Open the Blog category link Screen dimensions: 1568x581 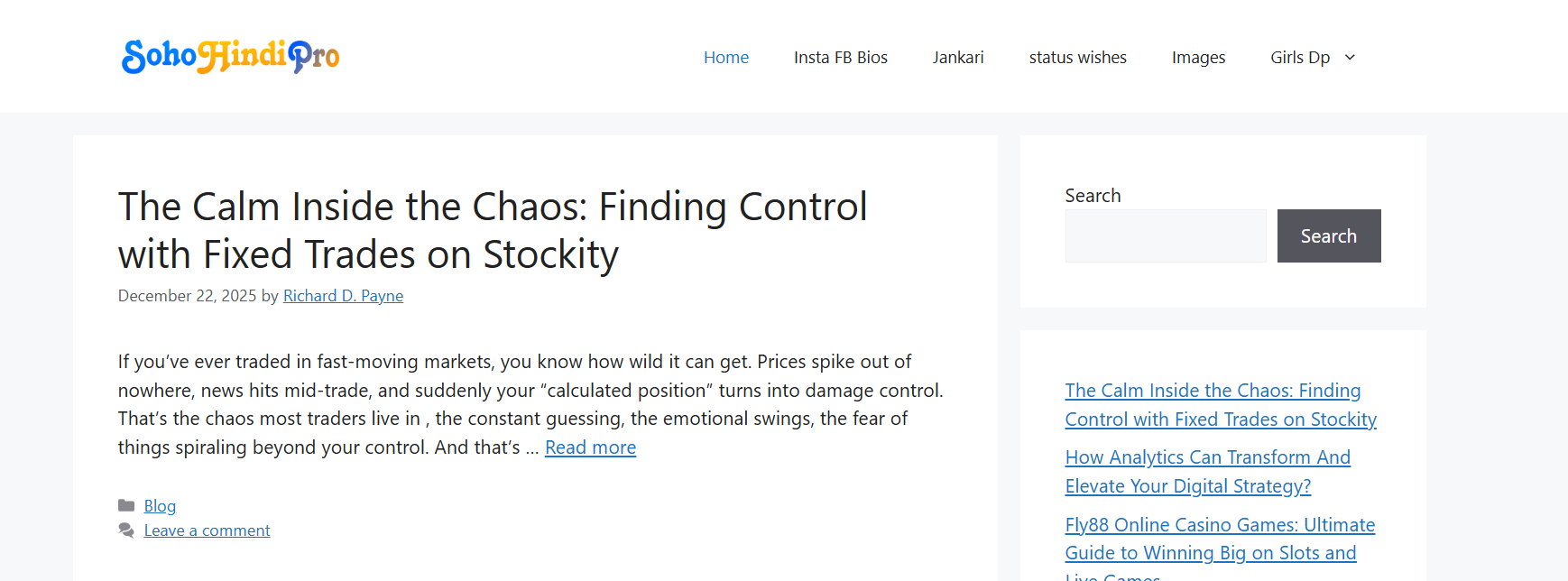click(160, 505)
